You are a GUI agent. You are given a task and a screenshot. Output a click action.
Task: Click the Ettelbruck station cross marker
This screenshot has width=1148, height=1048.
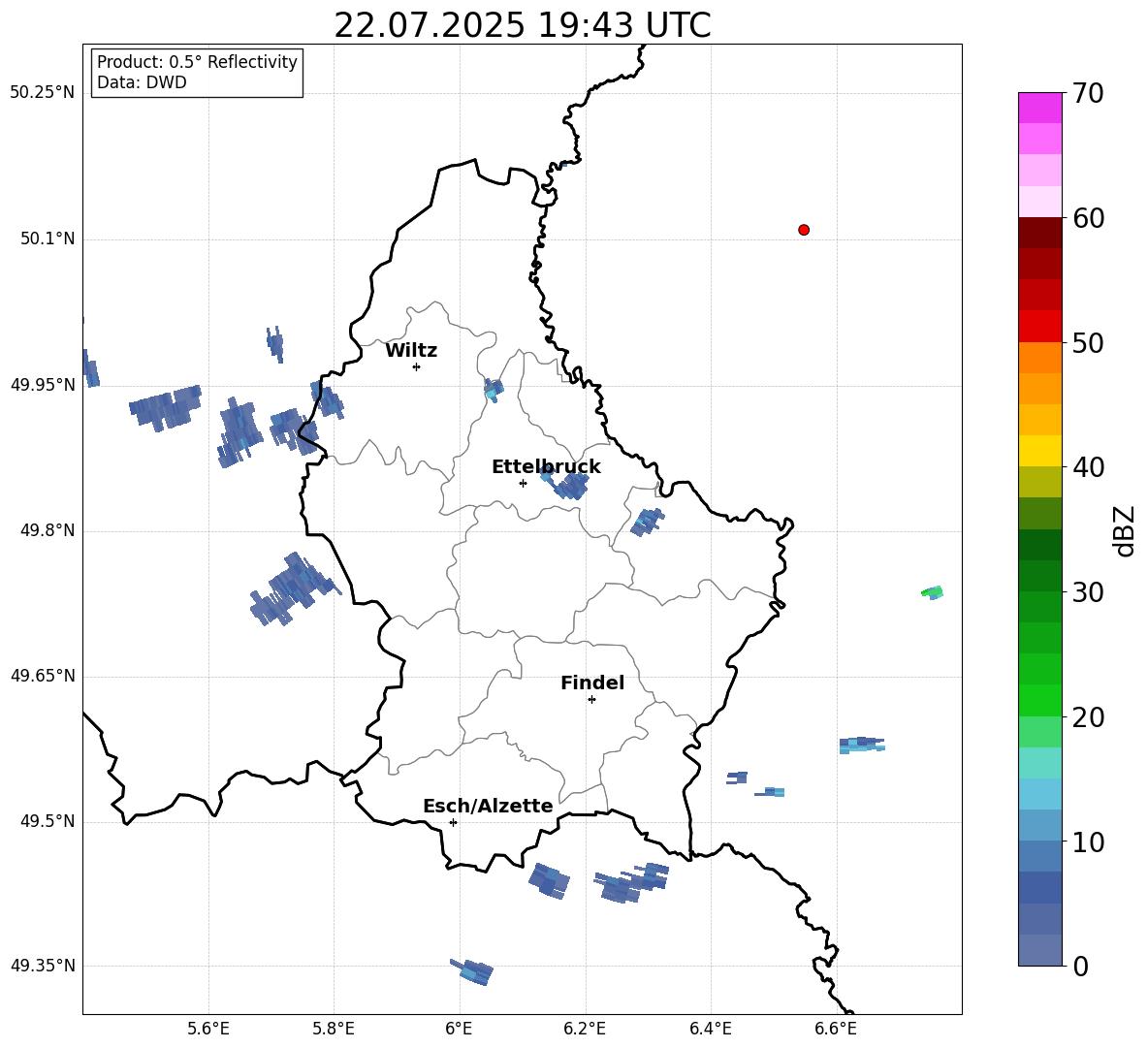point(523,483)
